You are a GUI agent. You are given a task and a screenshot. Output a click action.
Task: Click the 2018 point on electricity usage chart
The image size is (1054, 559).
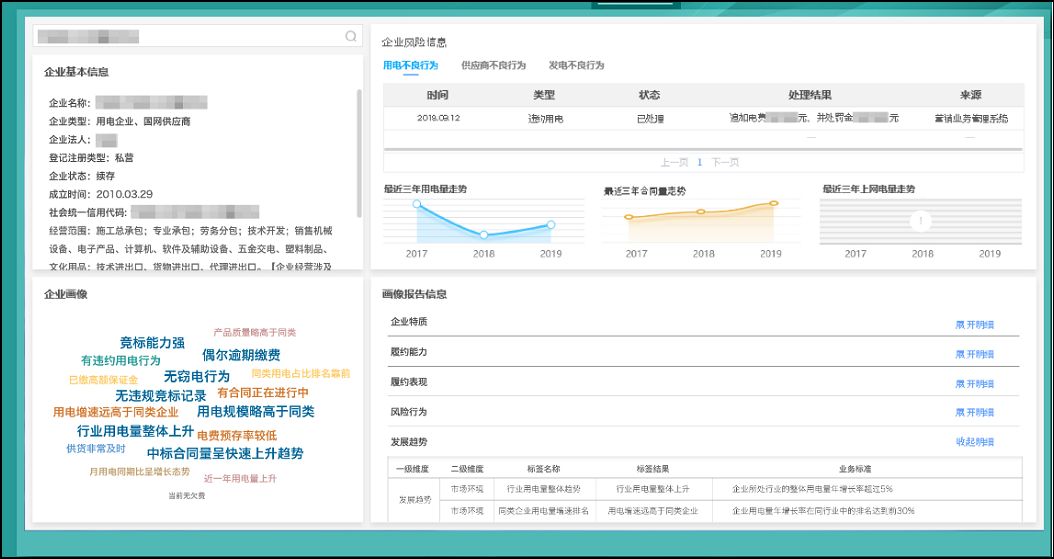[x=483, y=235]
